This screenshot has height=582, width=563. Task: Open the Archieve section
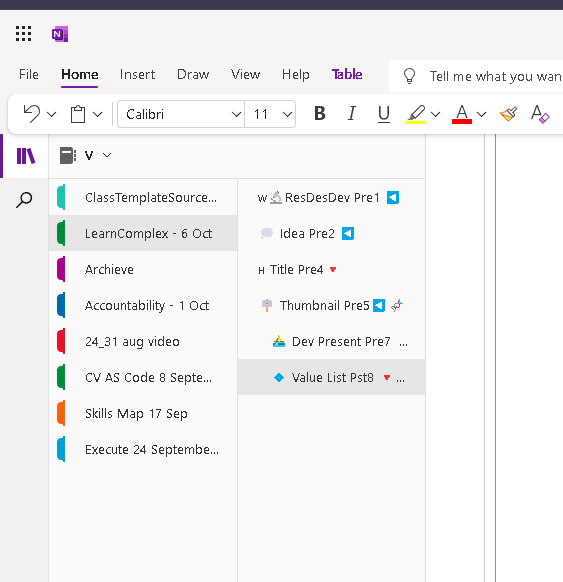coord(143,269)
